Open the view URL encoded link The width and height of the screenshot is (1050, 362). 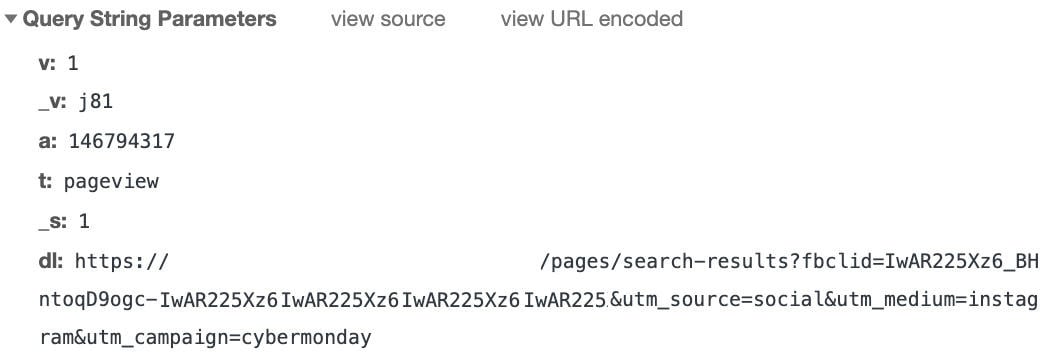click(592, 19)
